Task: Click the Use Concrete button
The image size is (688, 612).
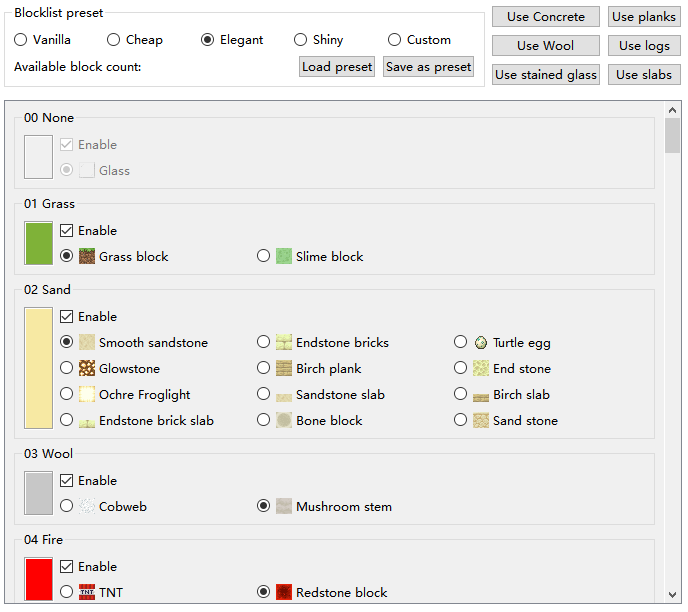Action: (x=546, y=17)
